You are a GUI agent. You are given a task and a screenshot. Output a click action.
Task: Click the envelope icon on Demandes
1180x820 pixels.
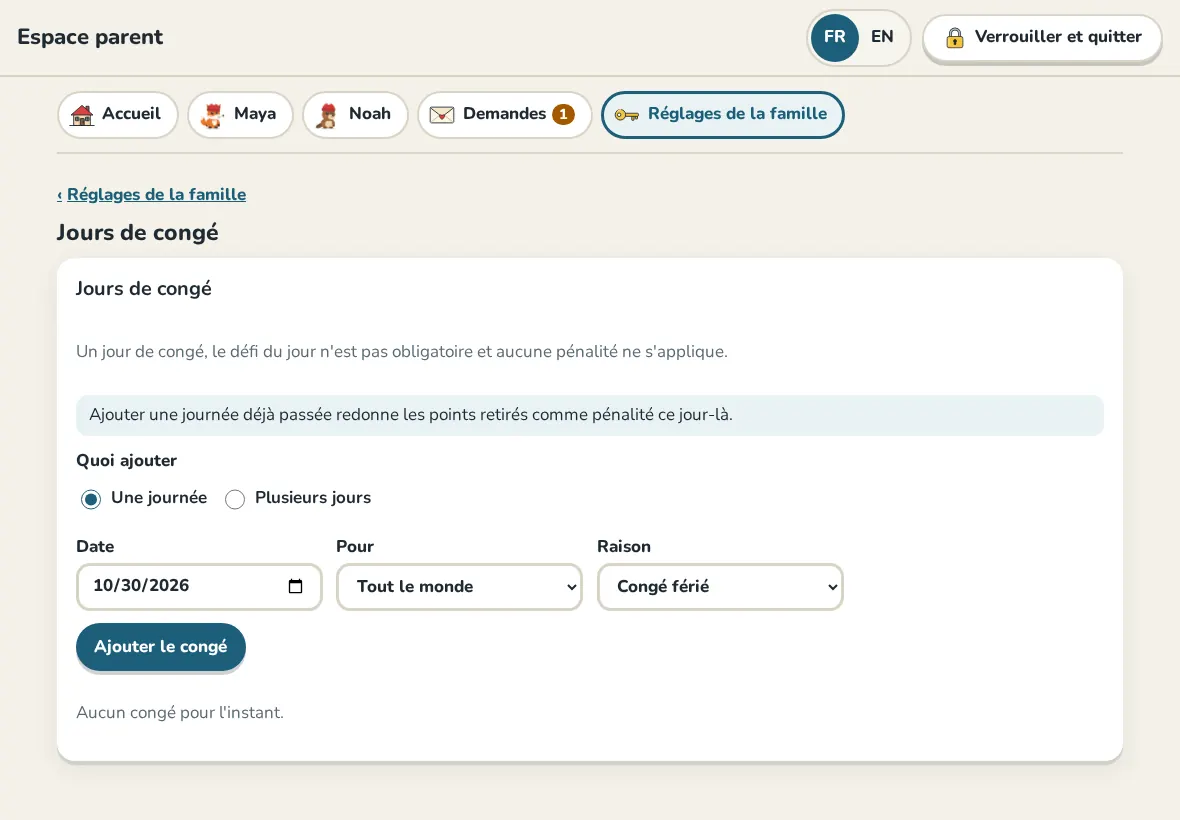pos(442,115)
